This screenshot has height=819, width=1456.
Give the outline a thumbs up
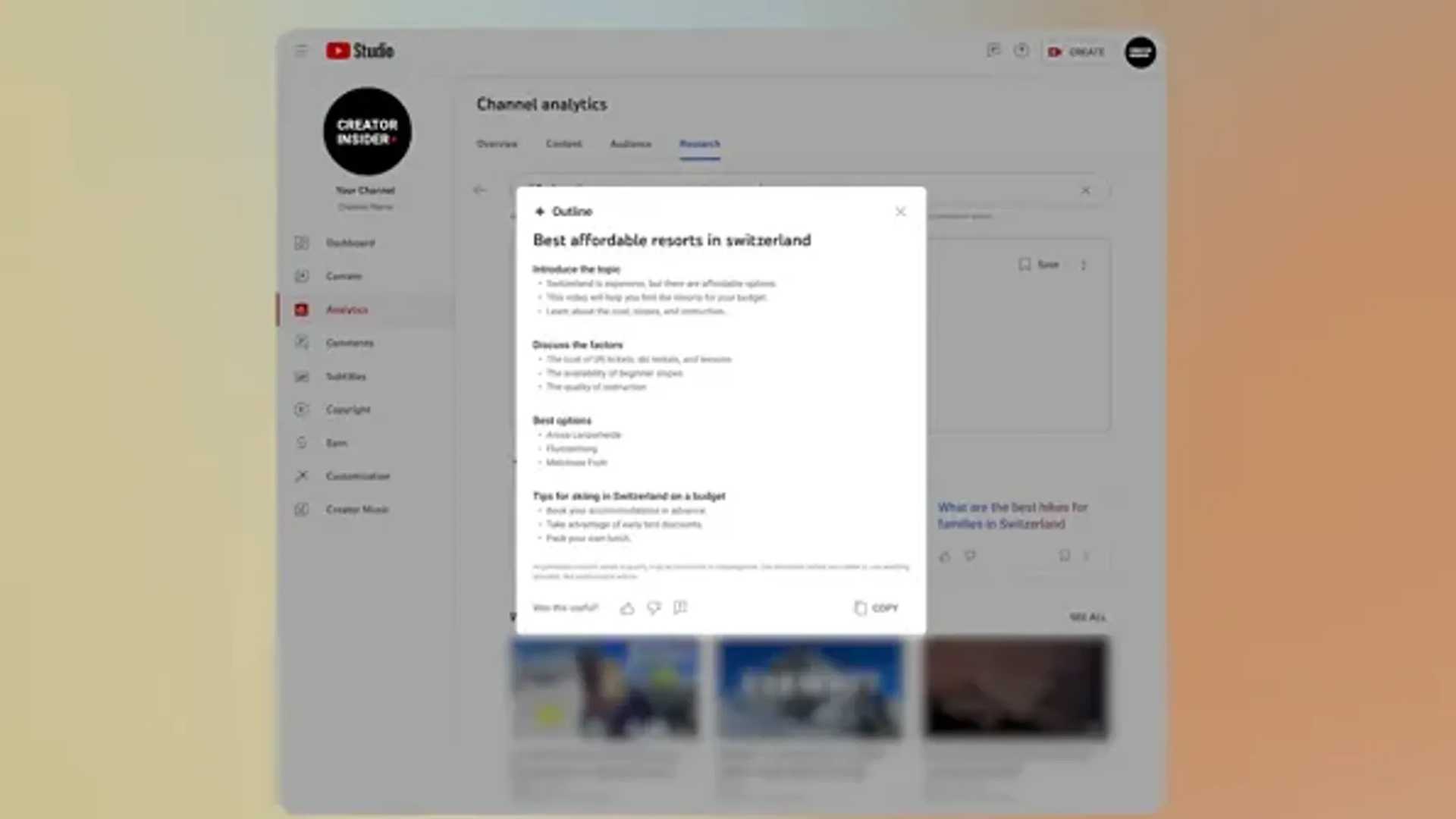coord(627,607)
